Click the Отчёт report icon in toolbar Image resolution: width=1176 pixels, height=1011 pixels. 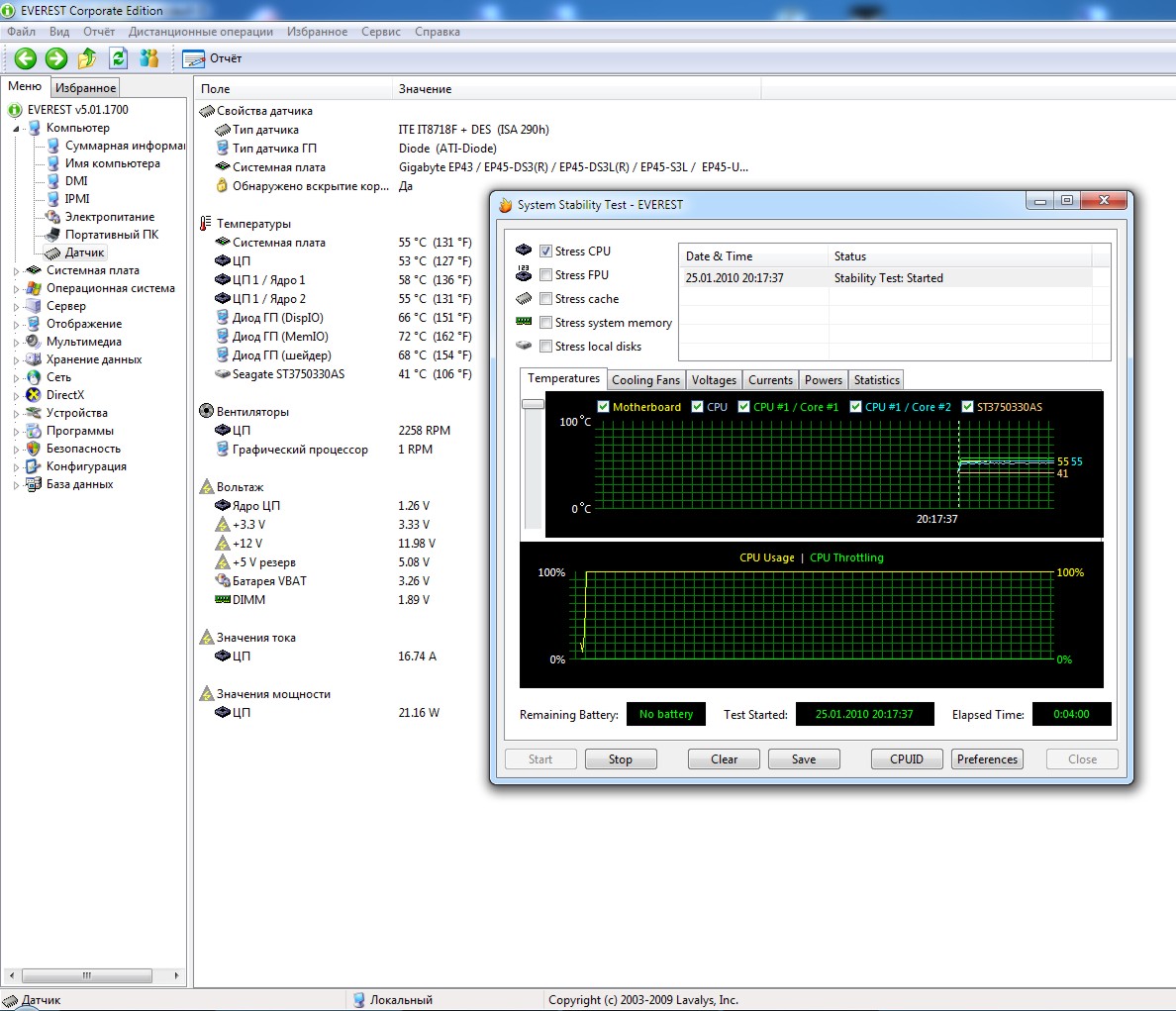coord(194,58)
